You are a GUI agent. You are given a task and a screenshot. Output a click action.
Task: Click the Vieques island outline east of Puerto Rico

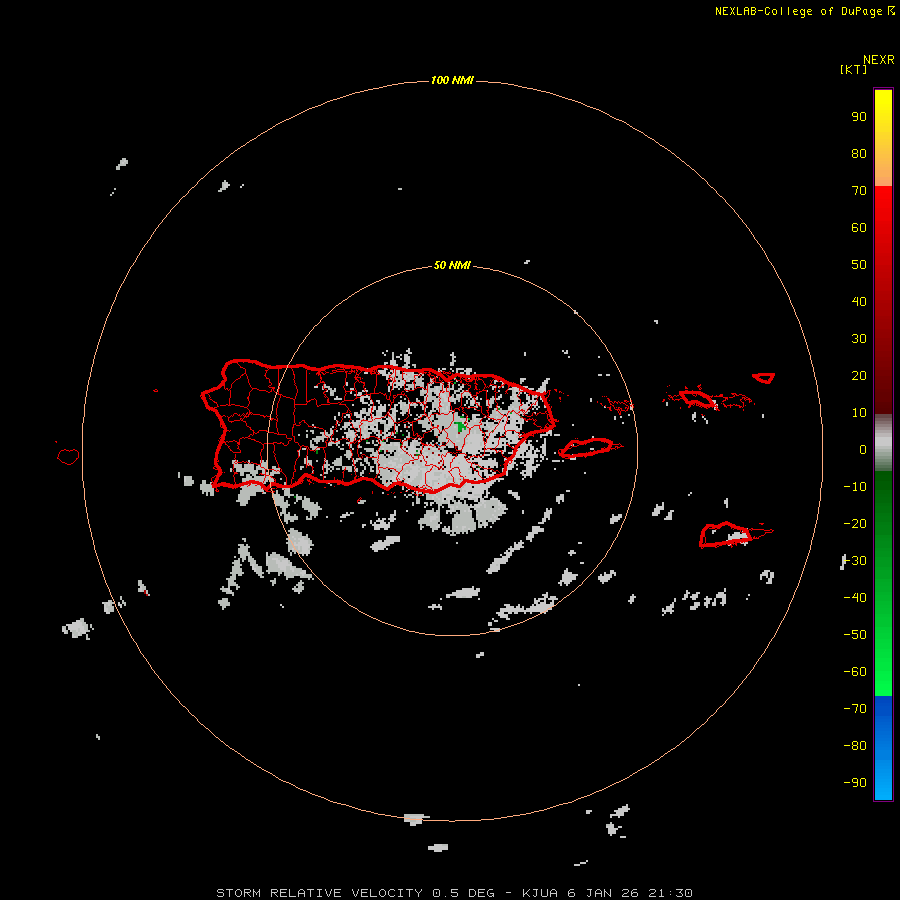587,448
